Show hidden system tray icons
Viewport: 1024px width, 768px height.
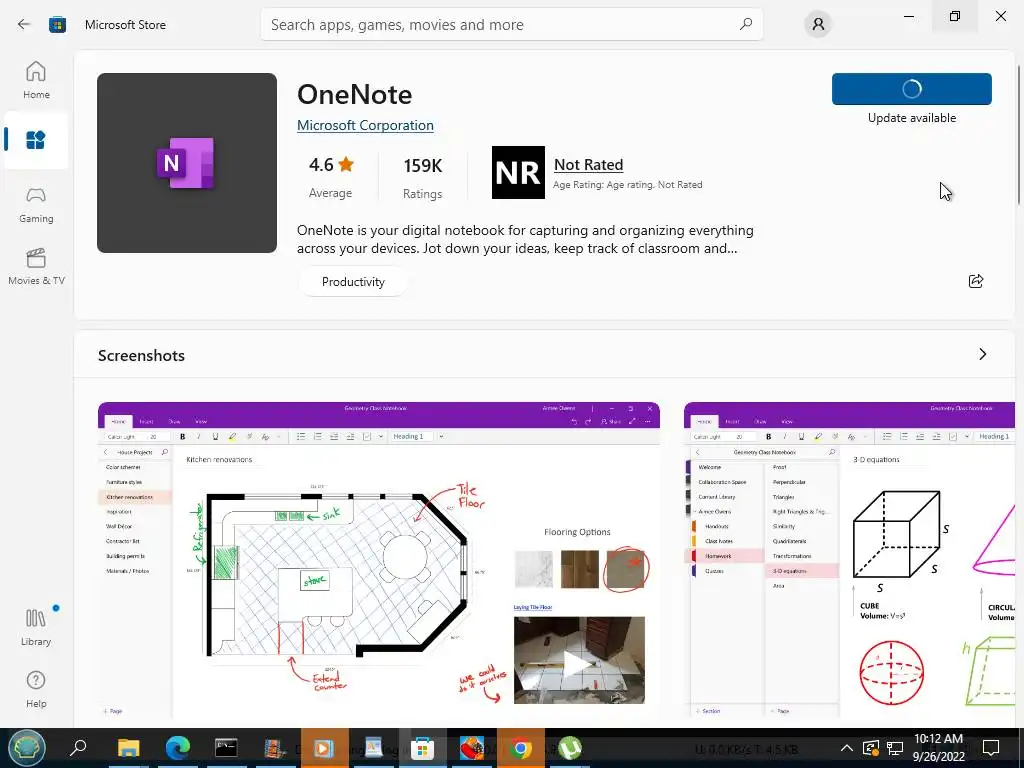pyautogui.click(x=846, y=748)
